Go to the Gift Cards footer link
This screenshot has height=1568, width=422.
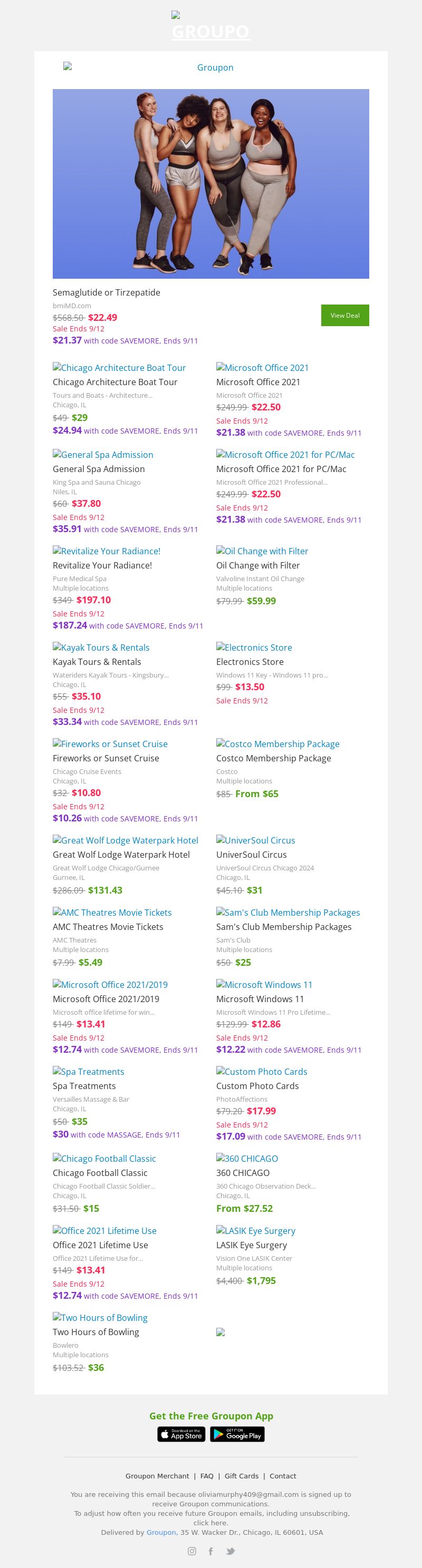[x=242, y=1475]
